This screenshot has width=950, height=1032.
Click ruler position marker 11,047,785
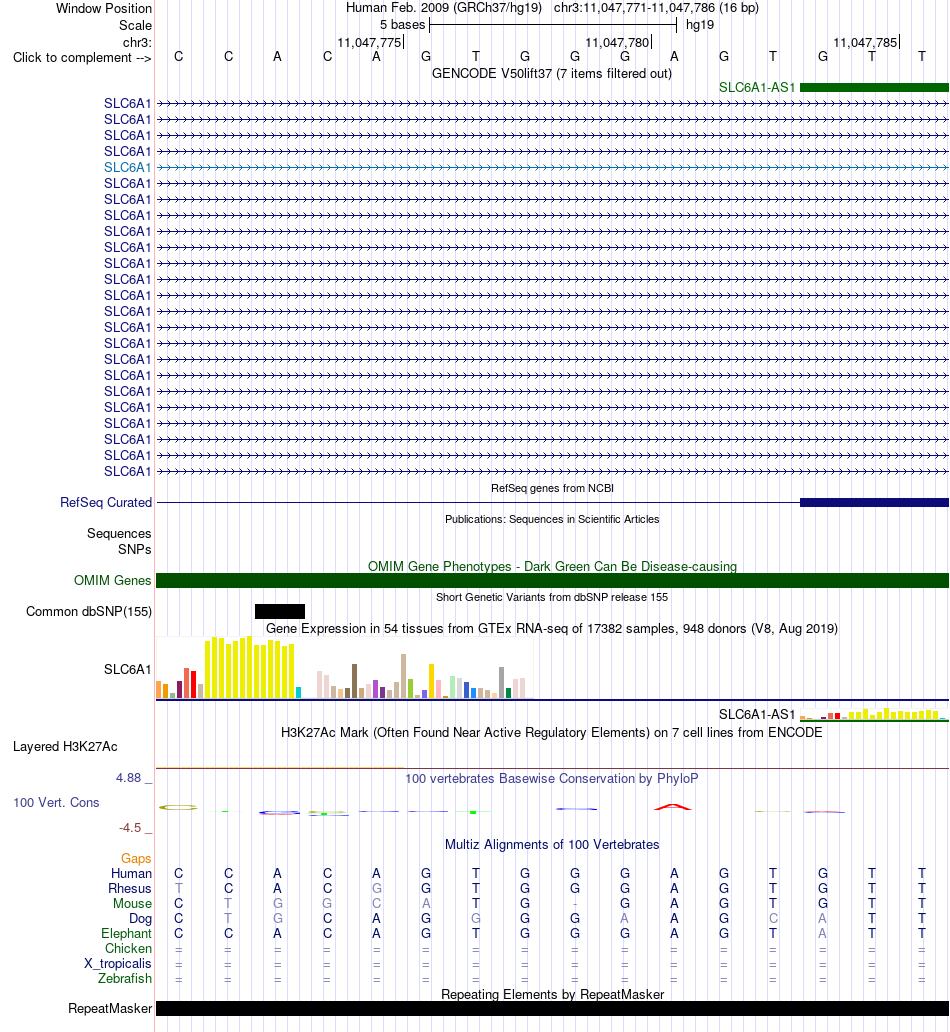(x=866, y=43)
